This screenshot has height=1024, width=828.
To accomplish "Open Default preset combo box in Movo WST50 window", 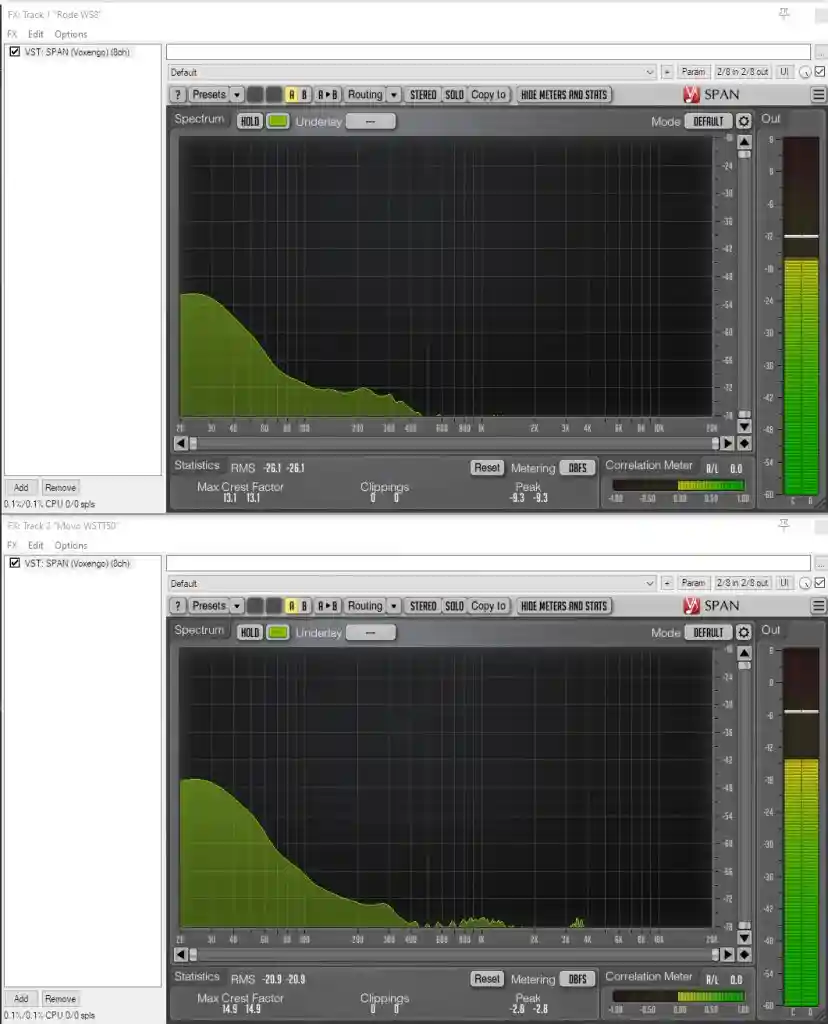I will [x=412, y=583].
